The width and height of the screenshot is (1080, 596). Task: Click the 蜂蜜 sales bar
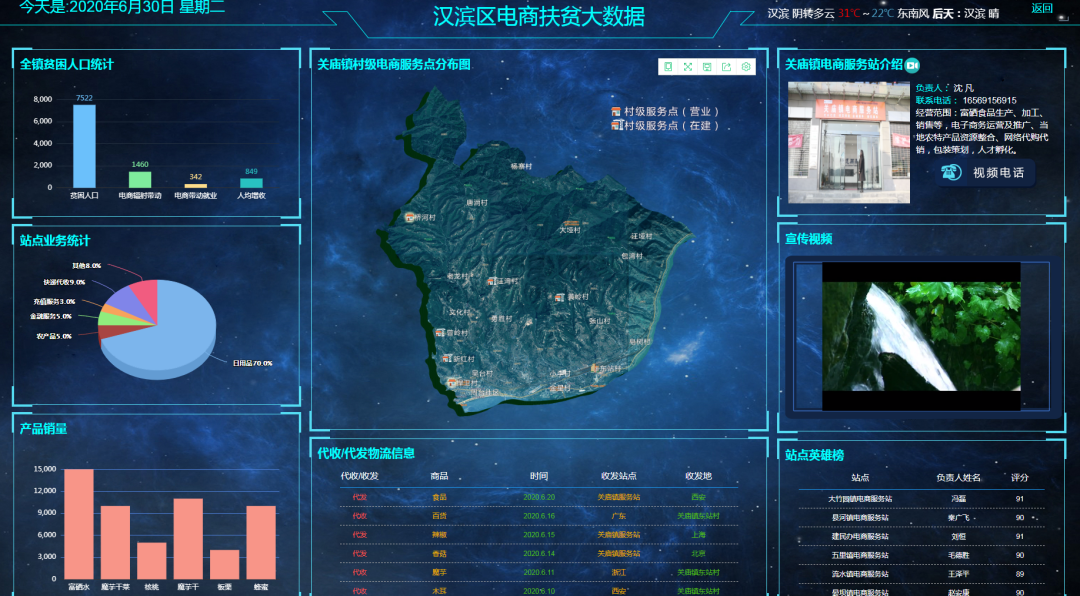(x=261, y=542)
